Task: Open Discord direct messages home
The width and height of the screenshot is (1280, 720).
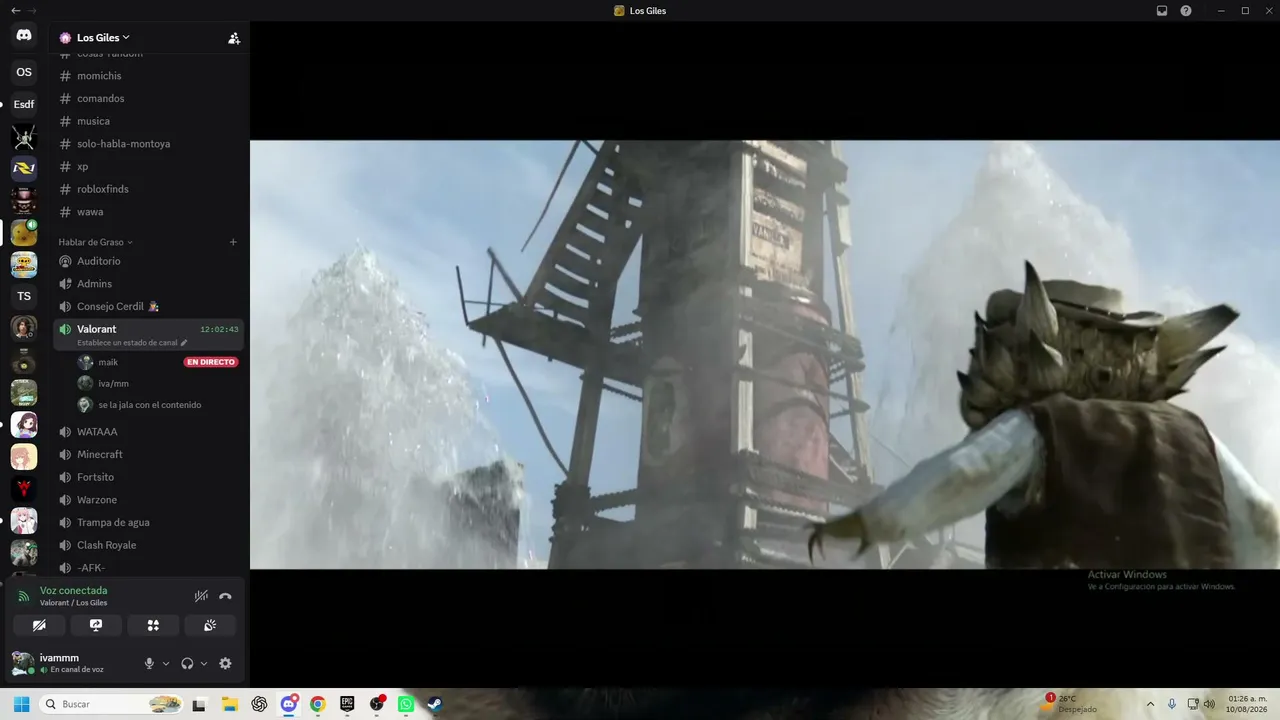Action: point(24,35)
